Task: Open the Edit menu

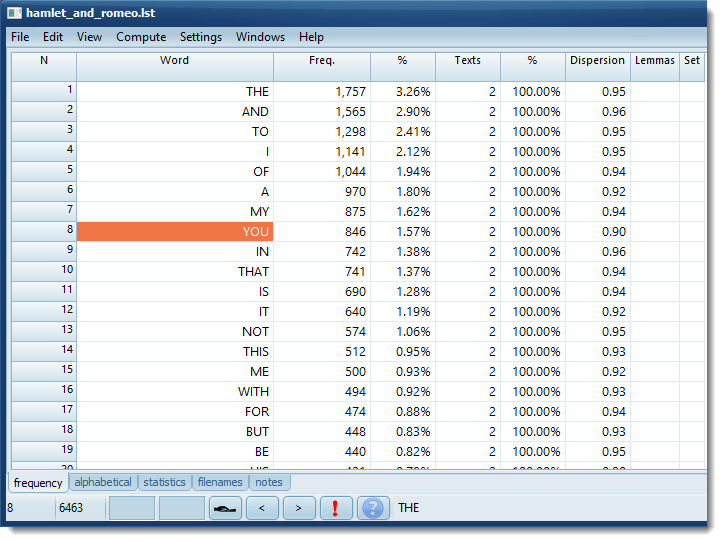Action: pyautogui.click(x=53, y=37)
